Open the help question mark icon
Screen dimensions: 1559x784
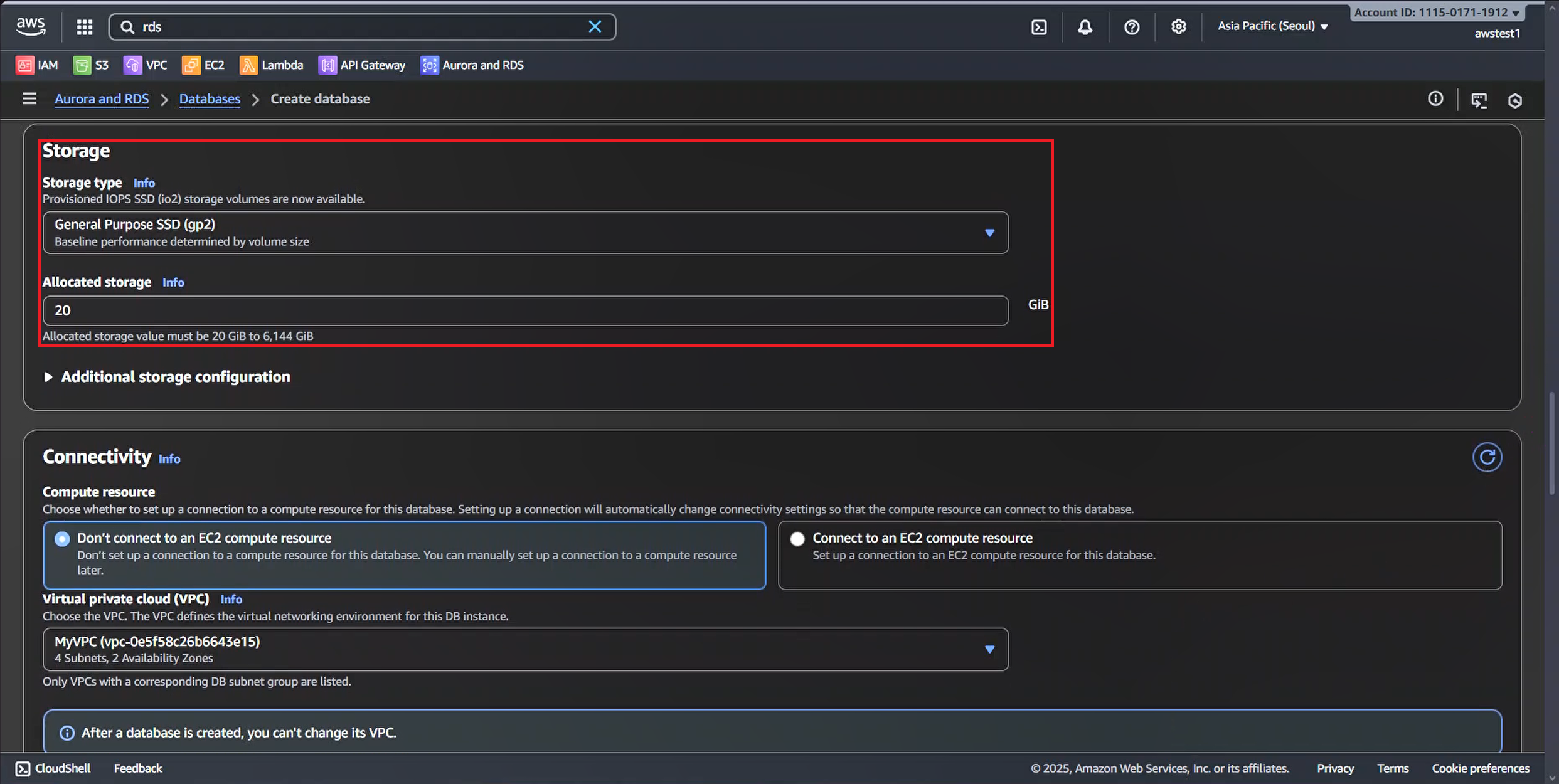click(x=1132, y=27)
